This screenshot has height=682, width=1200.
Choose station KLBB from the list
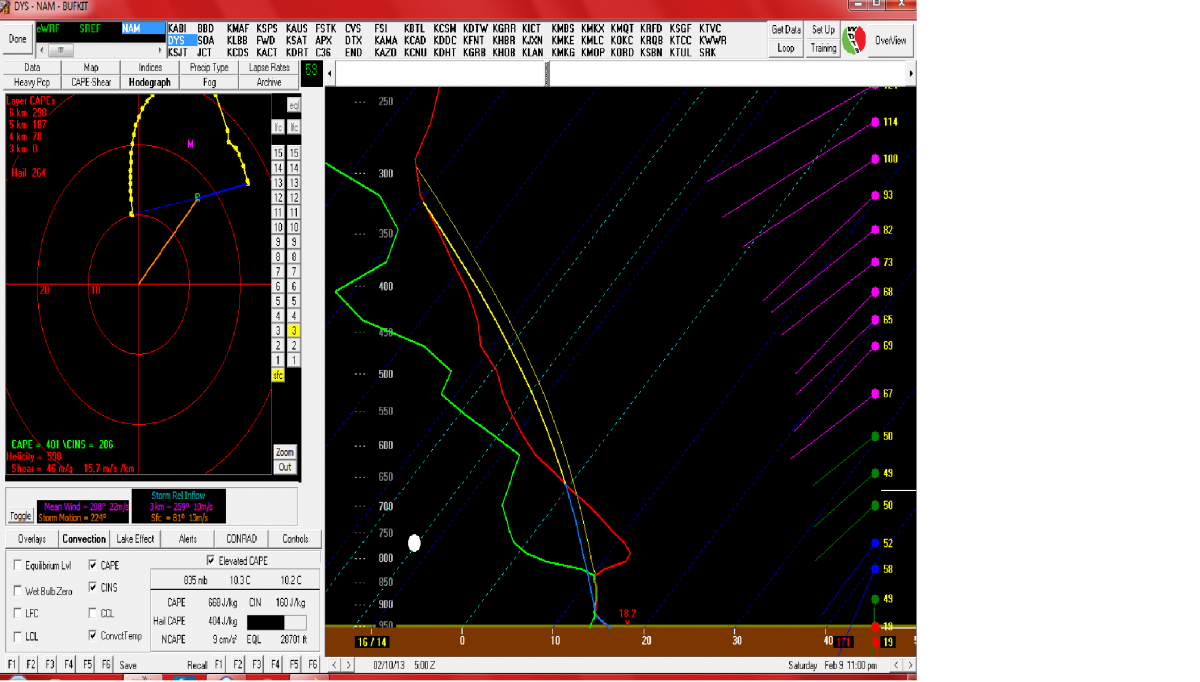pos(237,40)
